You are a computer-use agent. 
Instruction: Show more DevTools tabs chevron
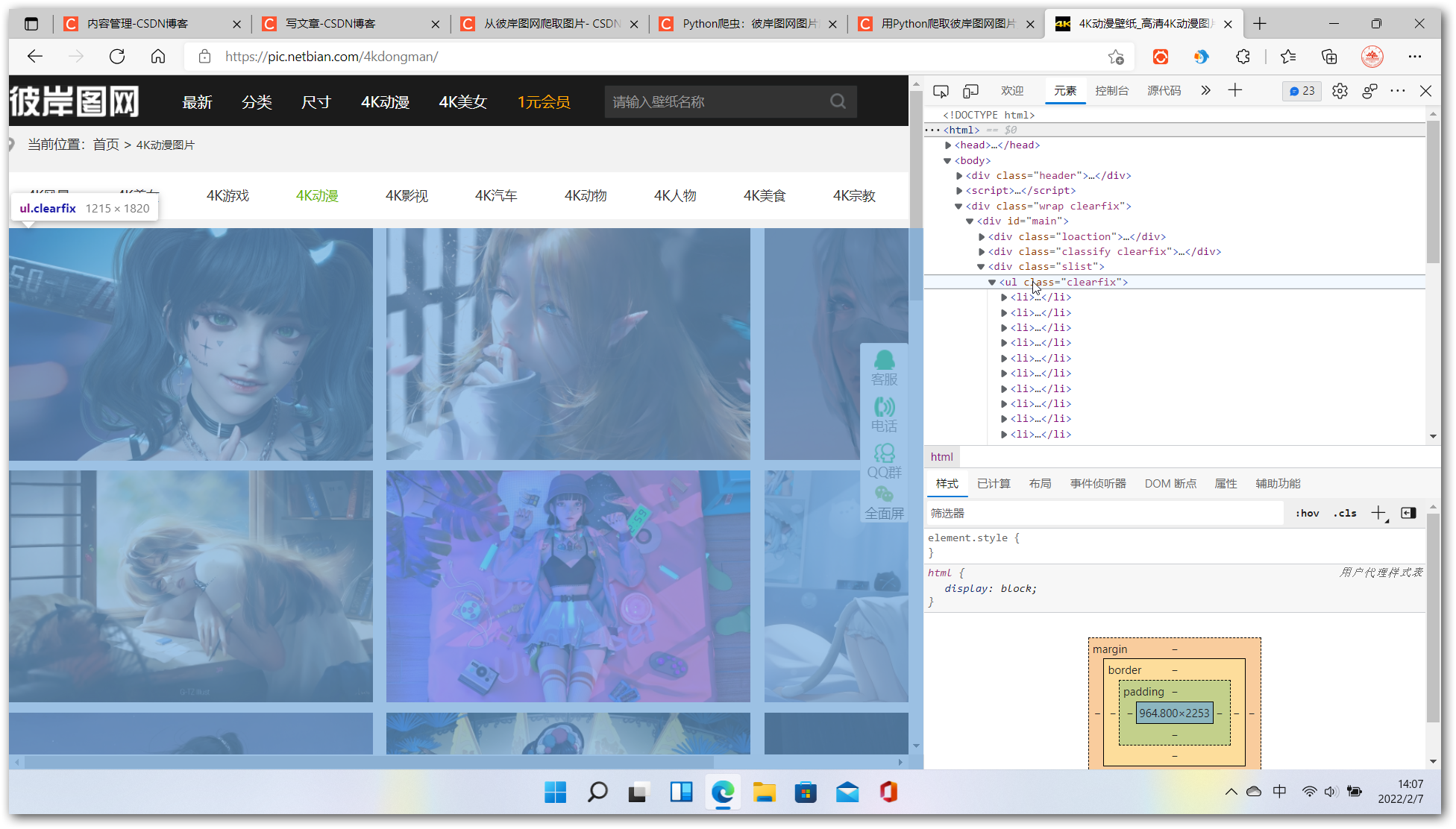pyautogui.click(x=1205, y=91)
